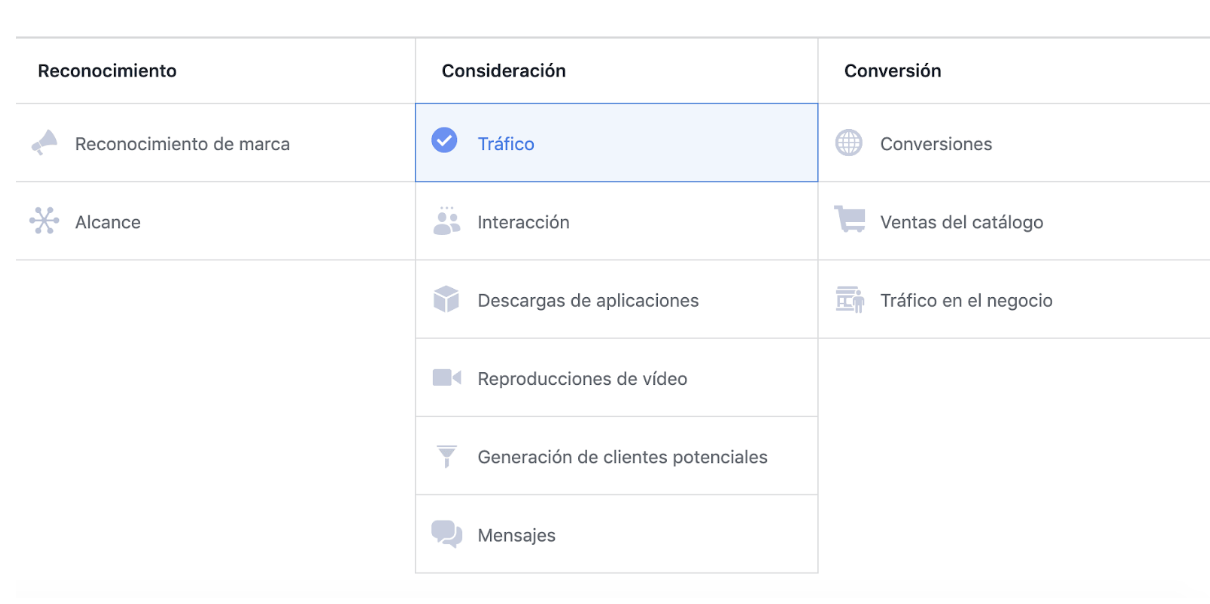Click the megaphone icon for brand awareness
1210x604 pixels.
point(44,144)
